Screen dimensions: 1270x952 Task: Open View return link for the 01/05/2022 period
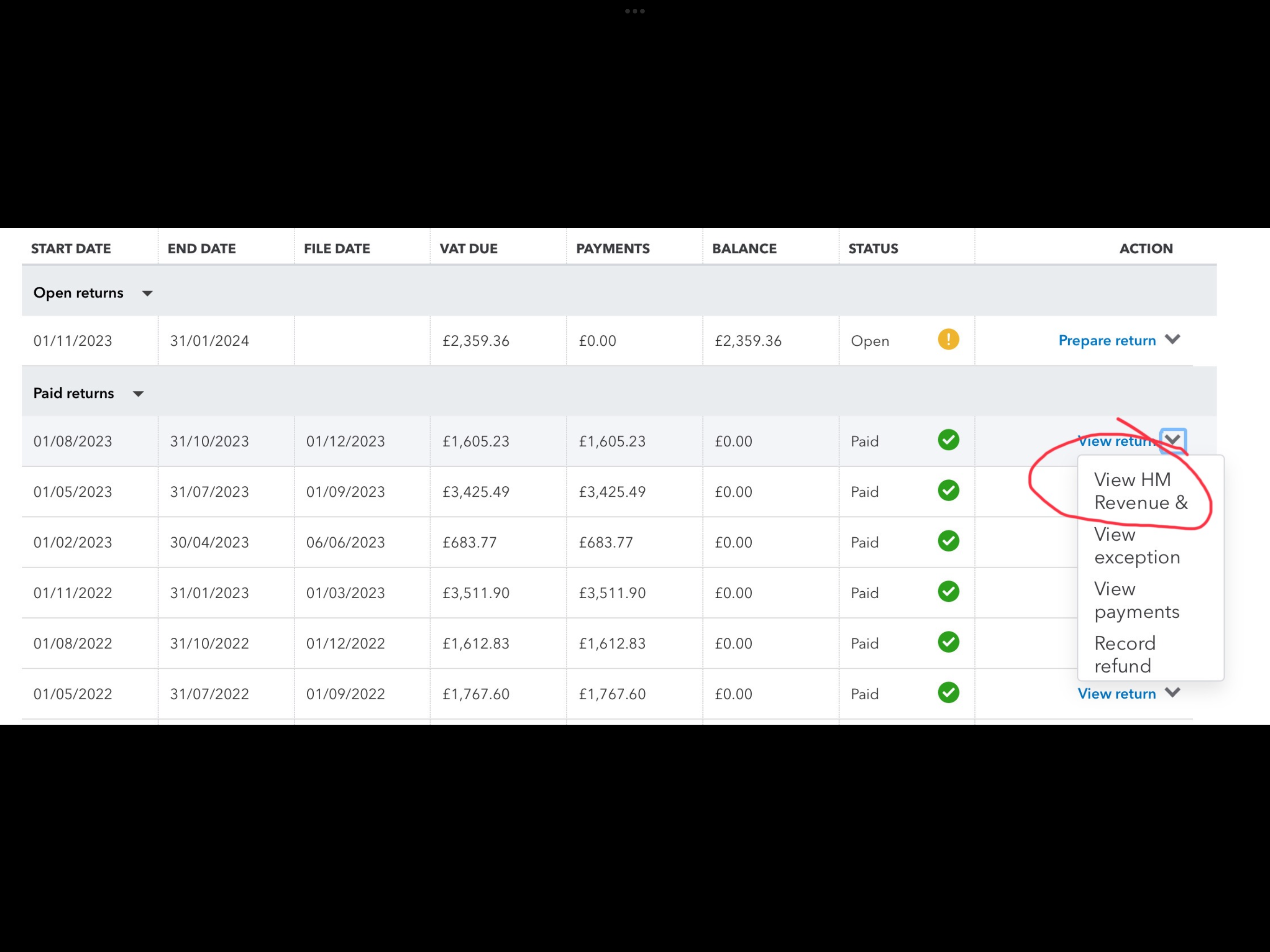point(1116,694)
